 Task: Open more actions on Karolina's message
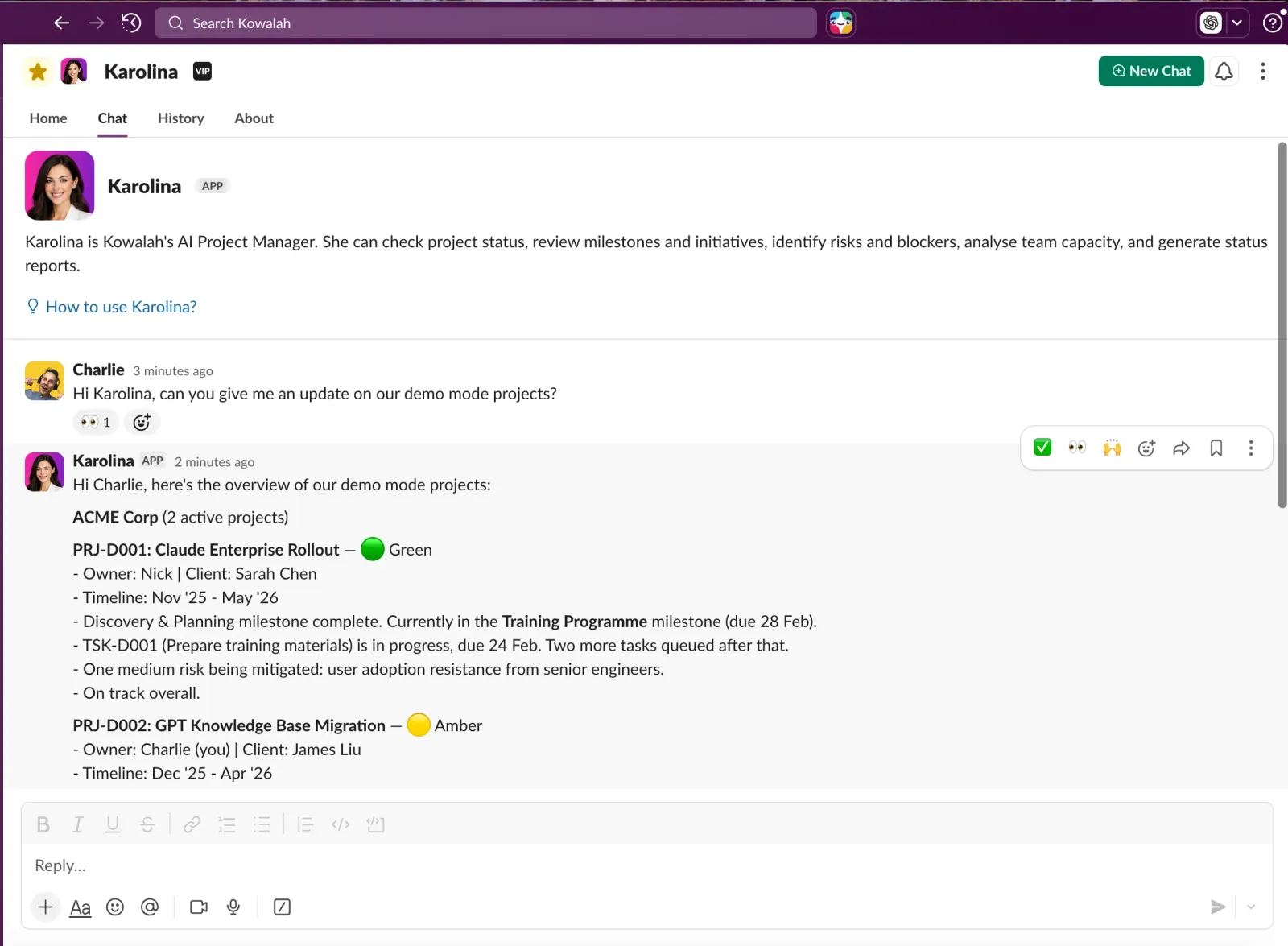[1250, 448]
